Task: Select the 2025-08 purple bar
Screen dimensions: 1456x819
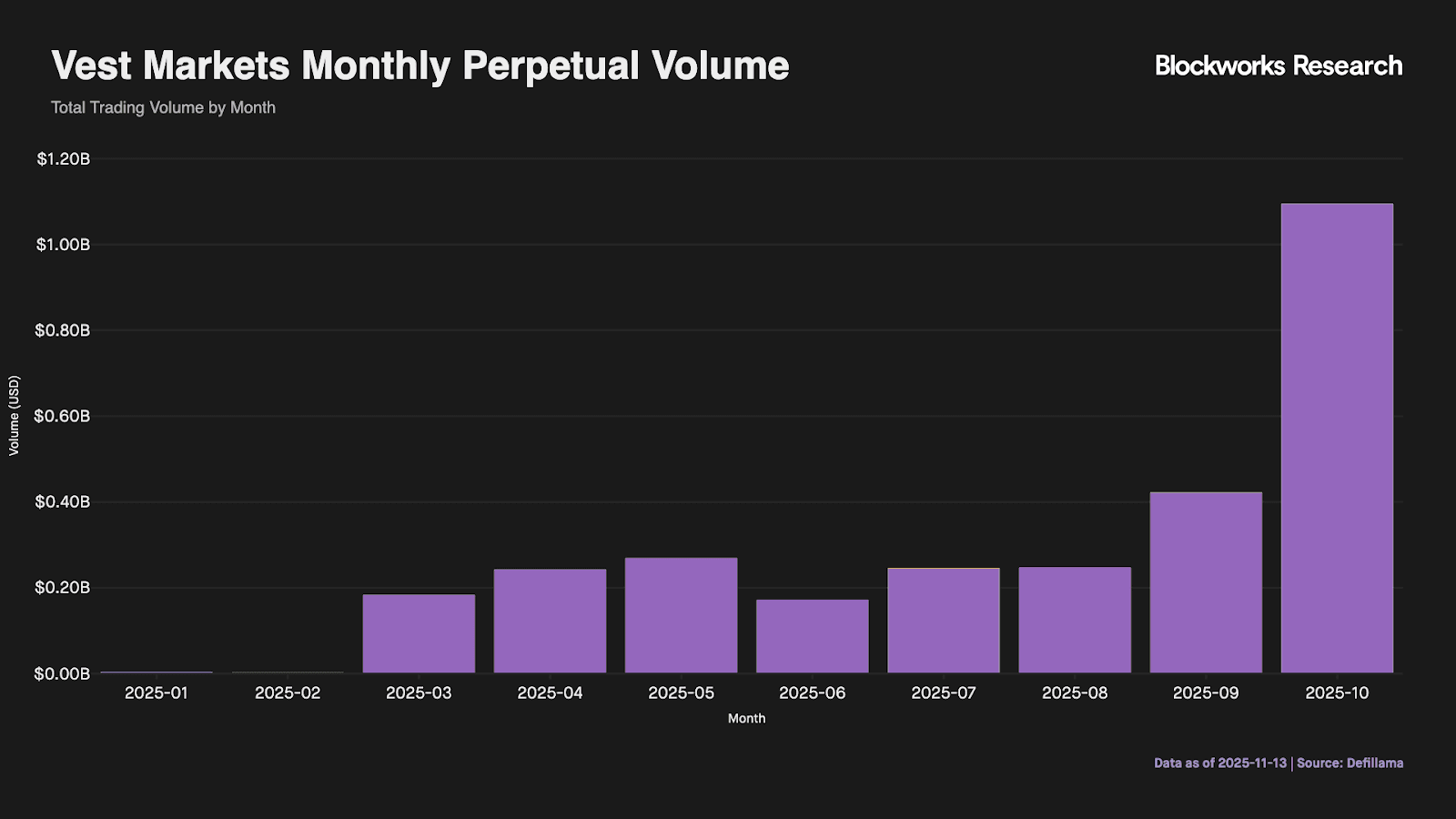Action: [x=1075, y=620]
